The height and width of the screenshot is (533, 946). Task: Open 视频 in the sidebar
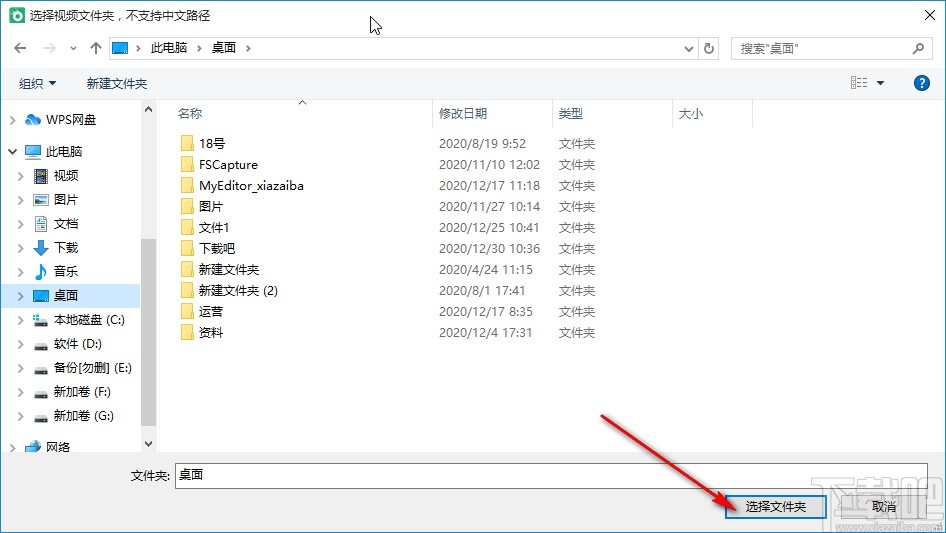pyautogui.click(x=66, y=176)
